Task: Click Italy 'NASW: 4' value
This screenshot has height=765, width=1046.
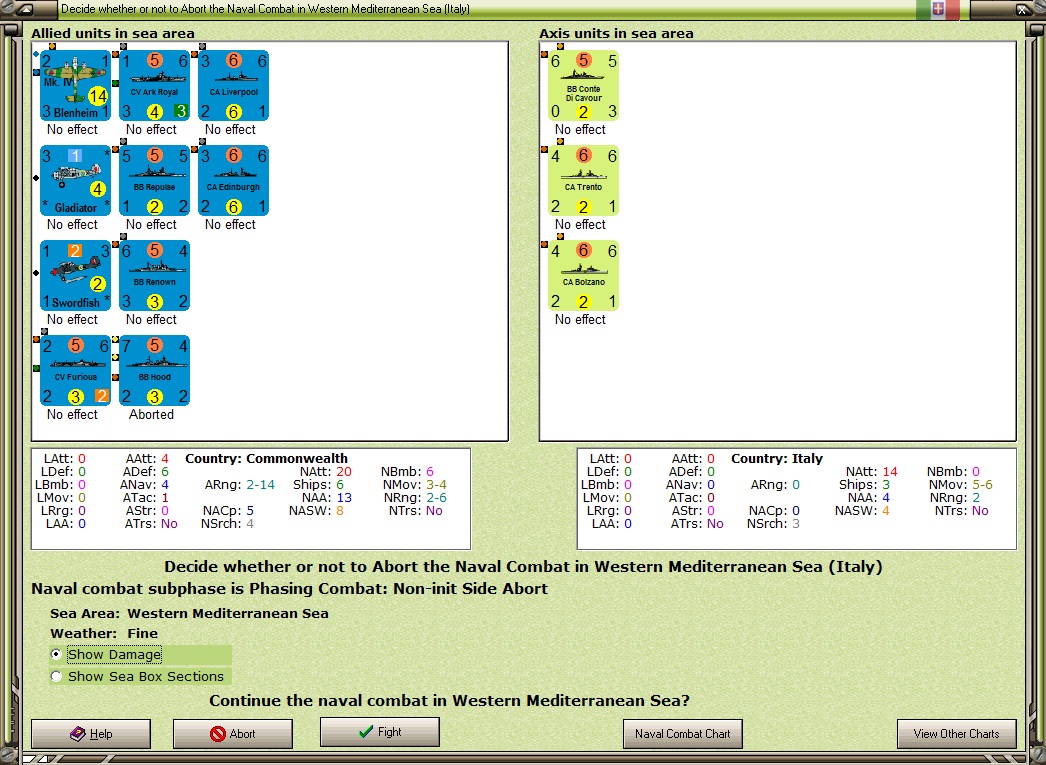Action: tap(862, 510)
